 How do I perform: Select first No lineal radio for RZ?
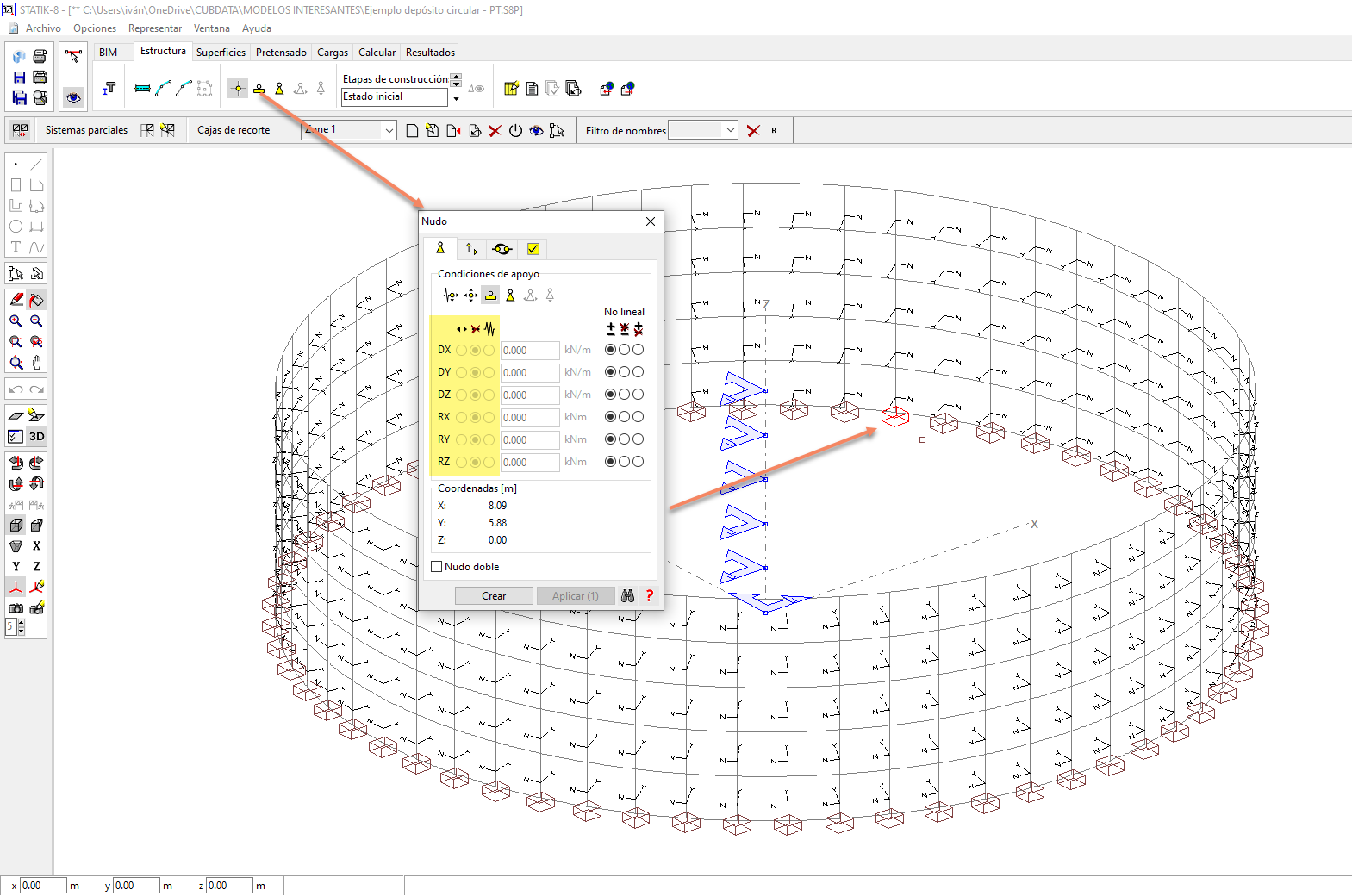click(611, 462)
